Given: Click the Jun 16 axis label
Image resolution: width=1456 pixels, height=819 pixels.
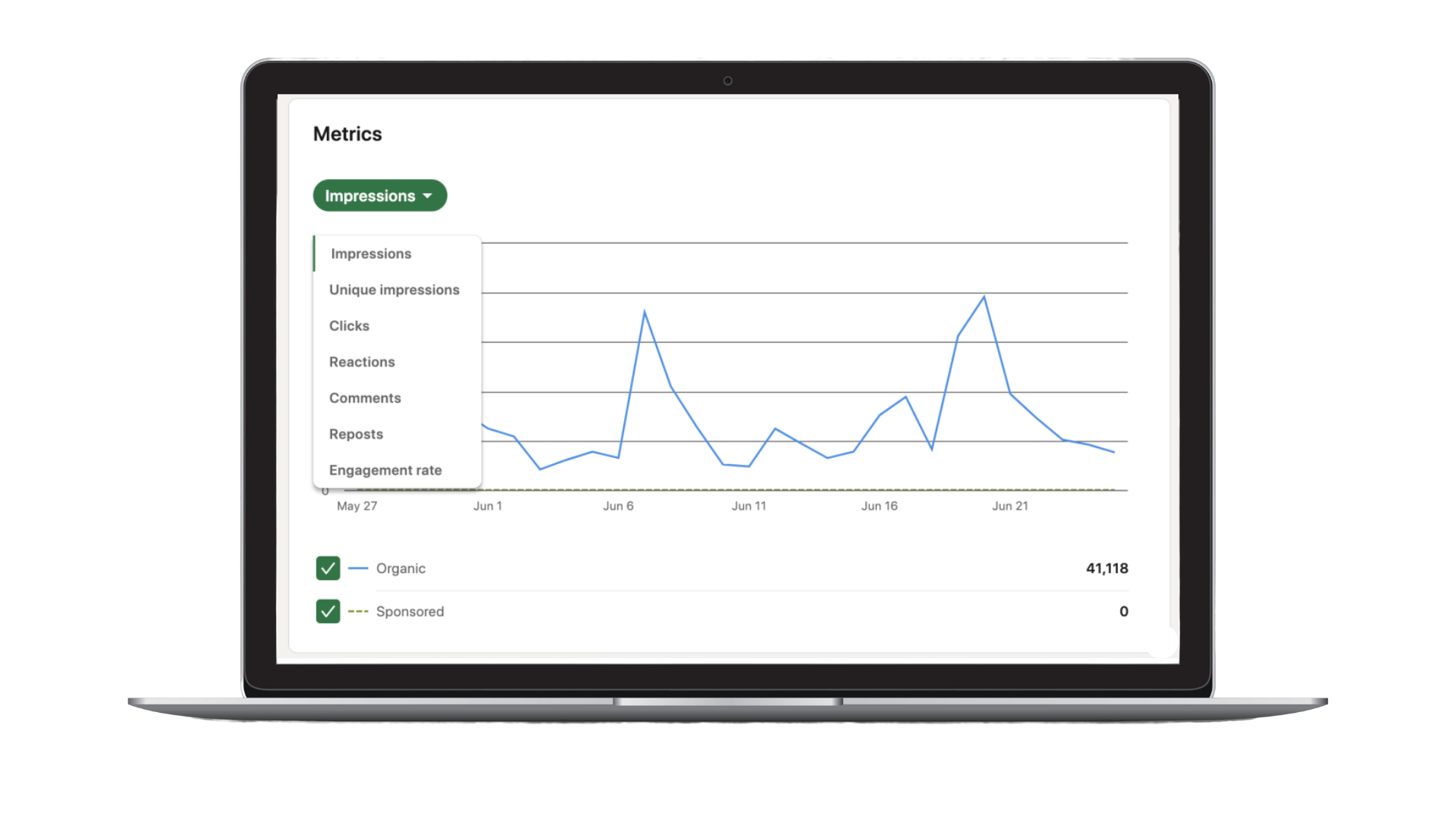Looking at the screenshot, I should (x=880, y=506).
